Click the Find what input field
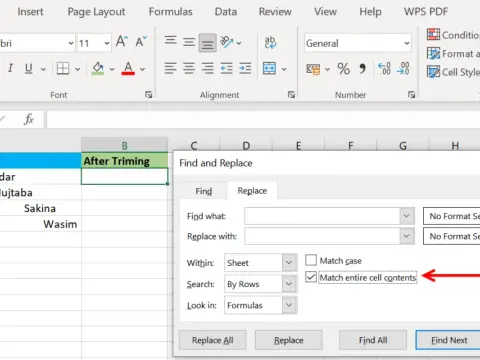This screenshot has width=480, height=360. [x=322, y=216]
